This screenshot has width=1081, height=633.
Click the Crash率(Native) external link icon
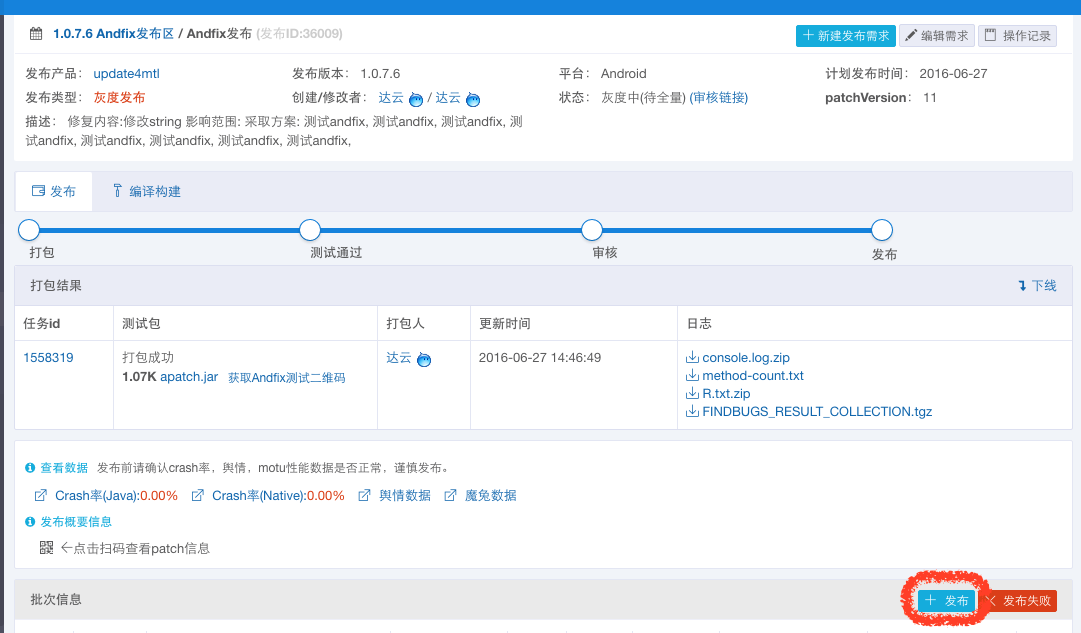pos(198,496)
